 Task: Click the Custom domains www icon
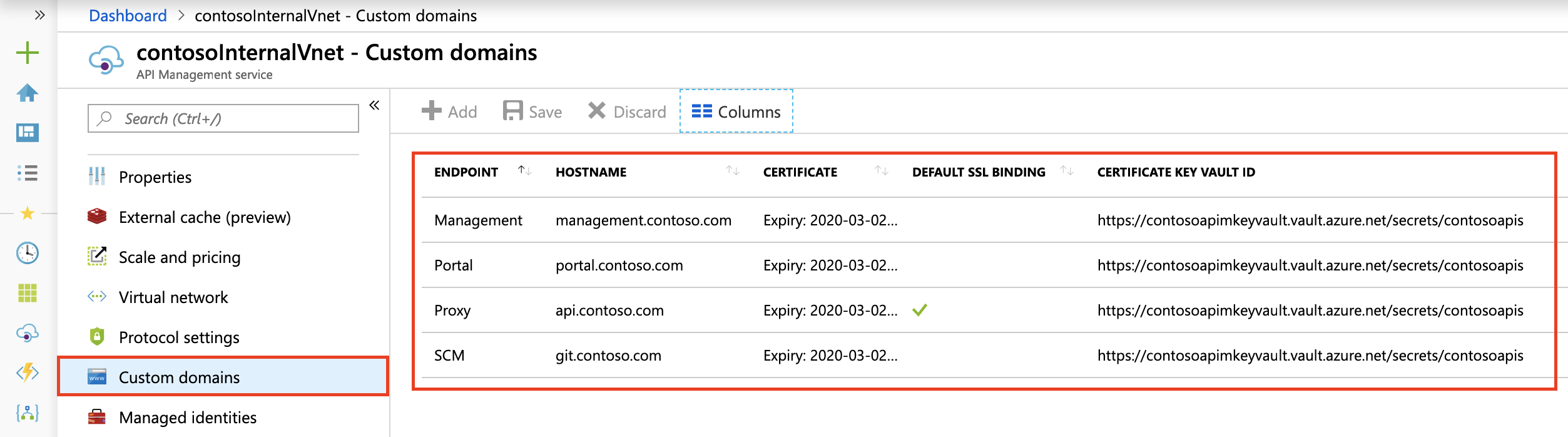(97, 376)
